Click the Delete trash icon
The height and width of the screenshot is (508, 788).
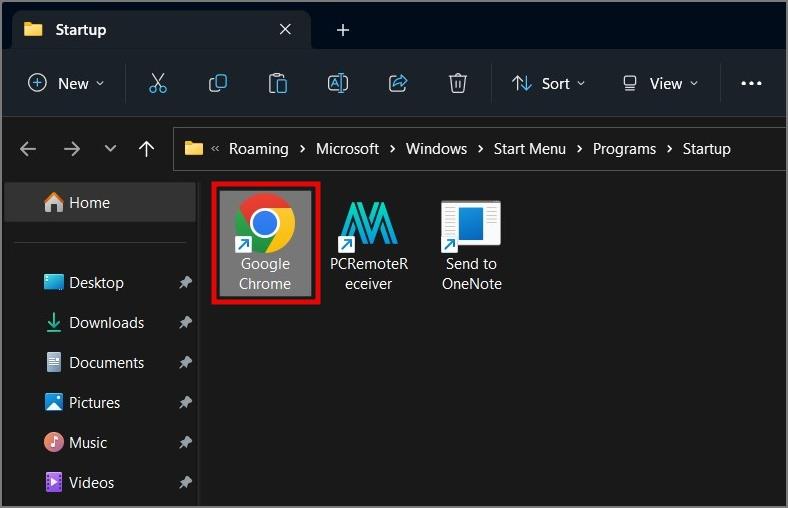coord(457,83)
